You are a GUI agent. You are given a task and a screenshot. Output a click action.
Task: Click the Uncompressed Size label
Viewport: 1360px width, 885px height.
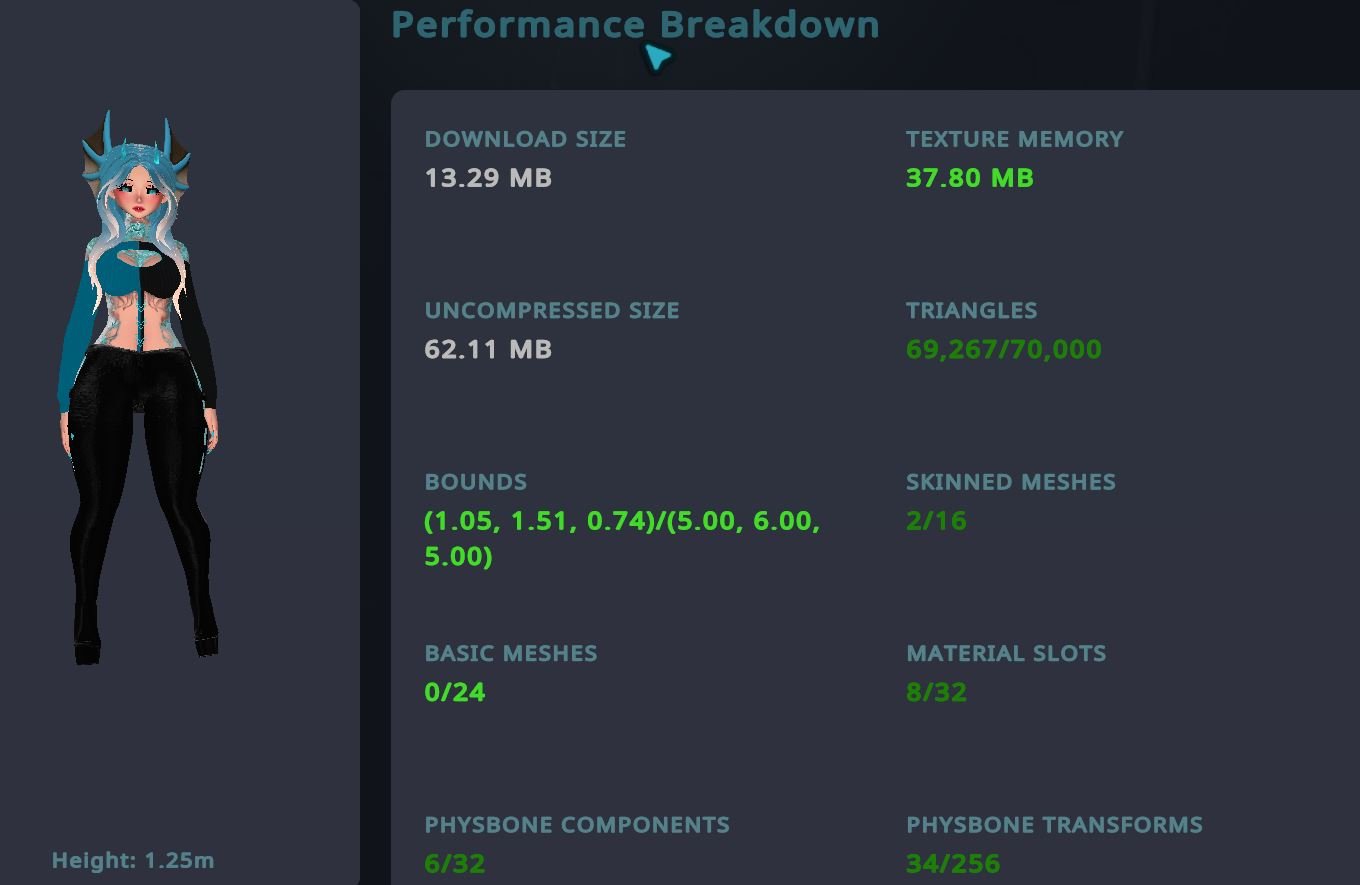point(551,310)
